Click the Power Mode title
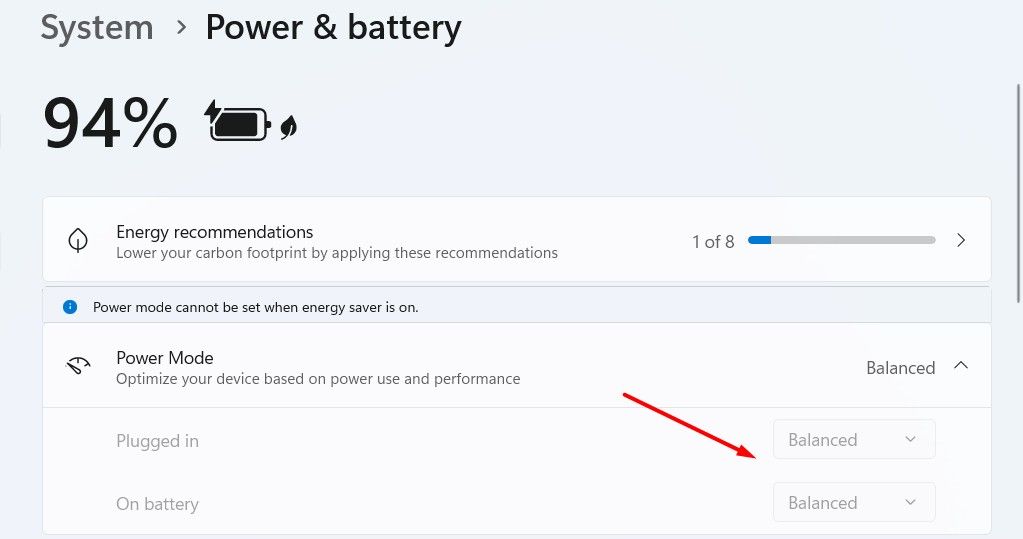1023x539 pixels. point(165,358)
